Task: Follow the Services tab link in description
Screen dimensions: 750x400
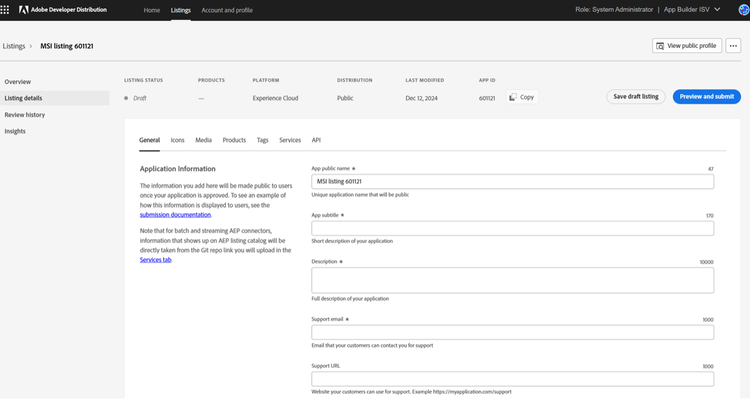Action: [x=156, y=260]
